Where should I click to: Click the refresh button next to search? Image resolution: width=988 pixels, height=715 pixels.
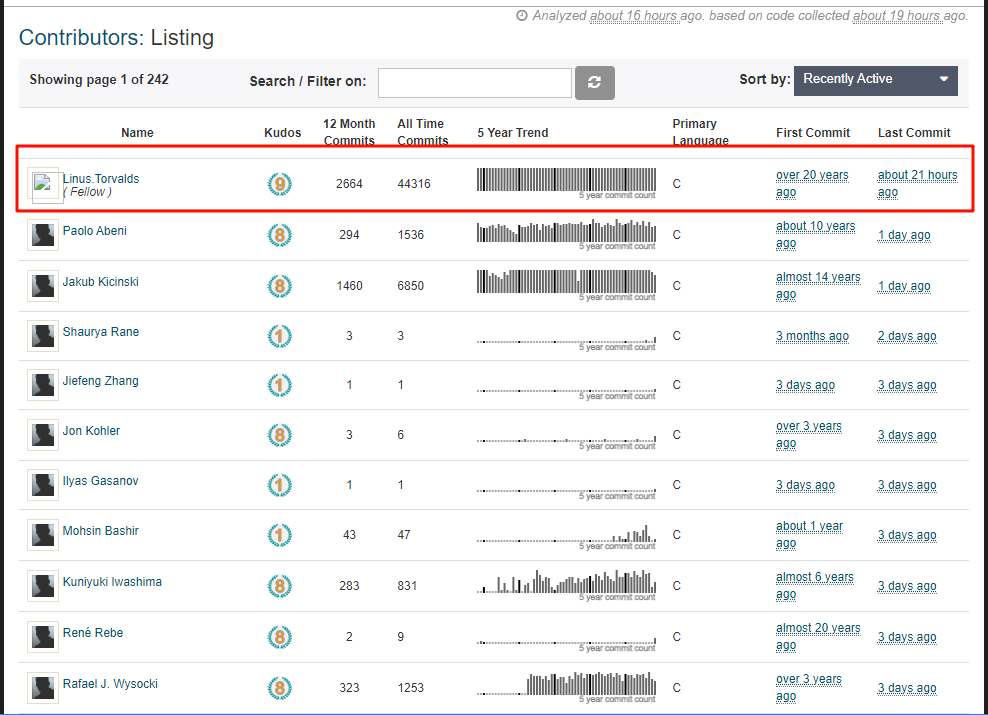[x=594, y=83]
